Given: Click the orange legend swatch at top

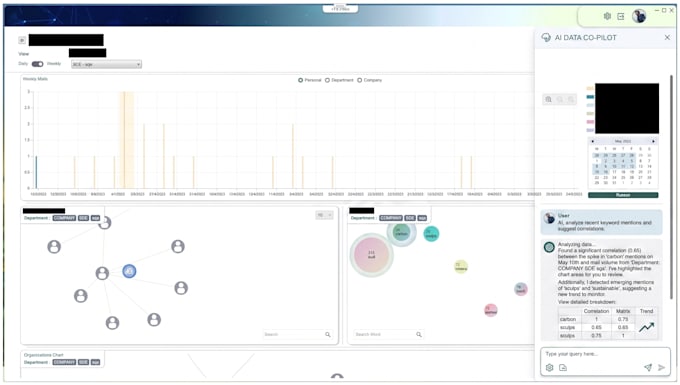Looking at the screenshot, I should point(590,88).
